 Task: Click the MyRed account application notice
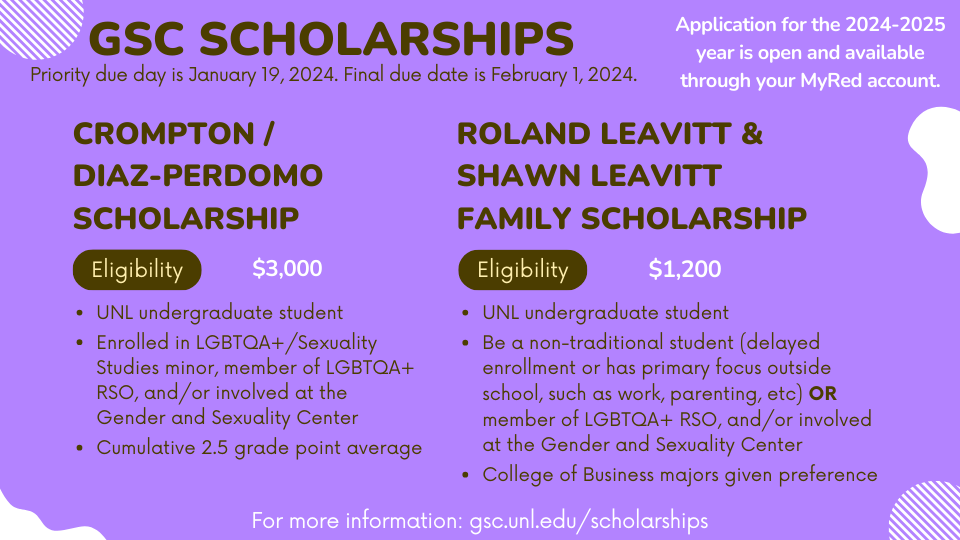[x=810, y=53]
